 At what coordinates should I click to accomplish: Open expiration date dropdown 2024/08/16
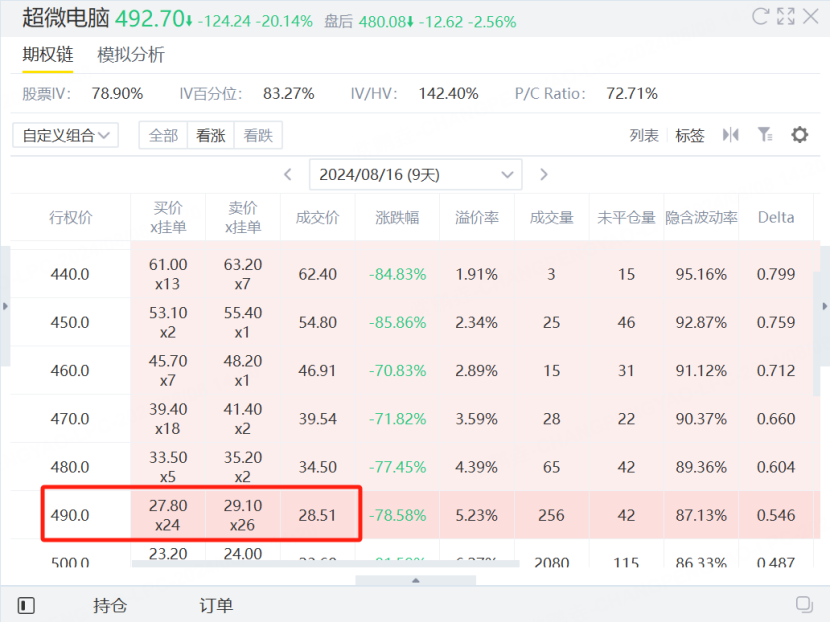coord(416,175)
